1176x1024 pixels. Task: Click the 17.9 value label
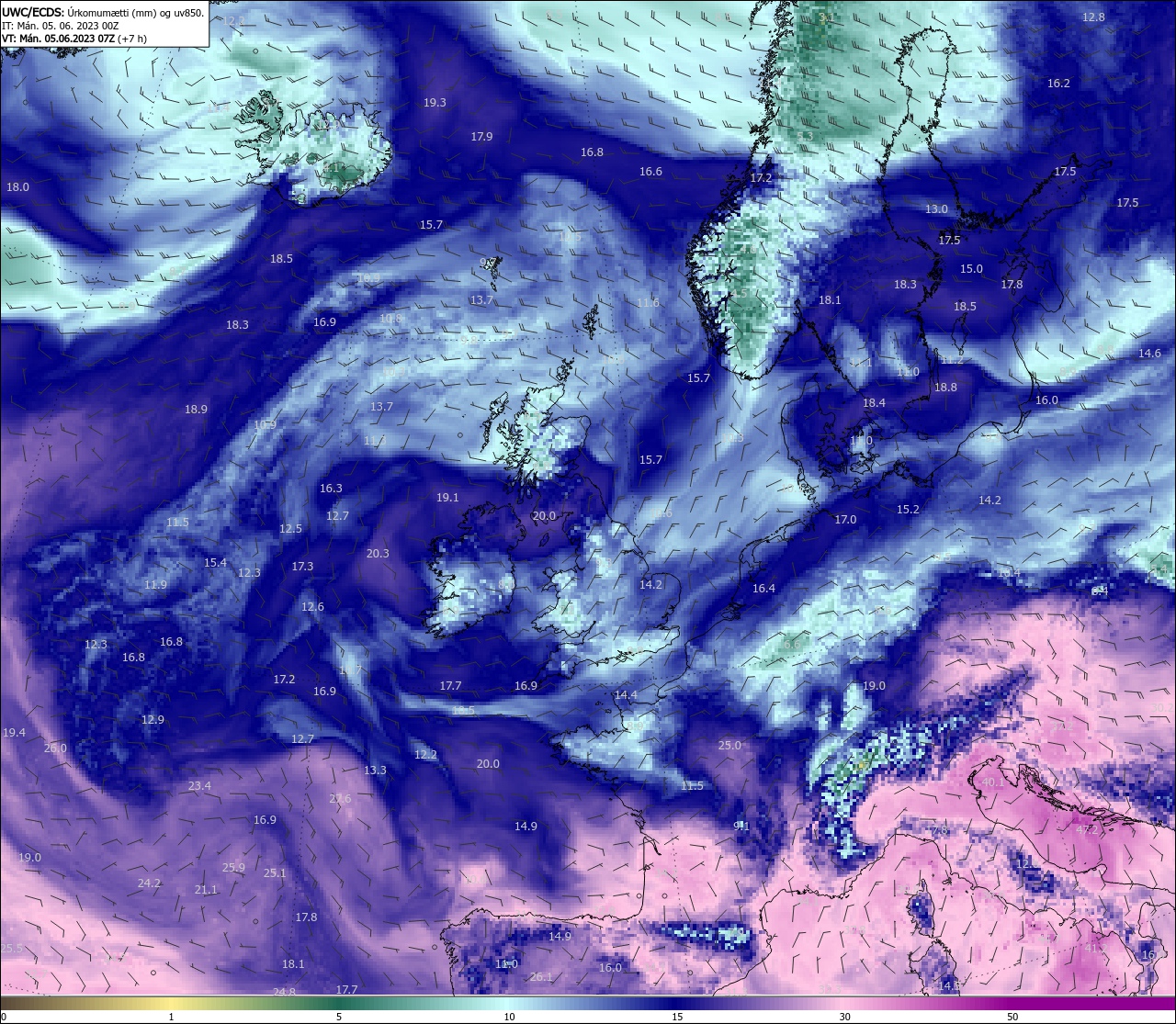click(481, 137)
